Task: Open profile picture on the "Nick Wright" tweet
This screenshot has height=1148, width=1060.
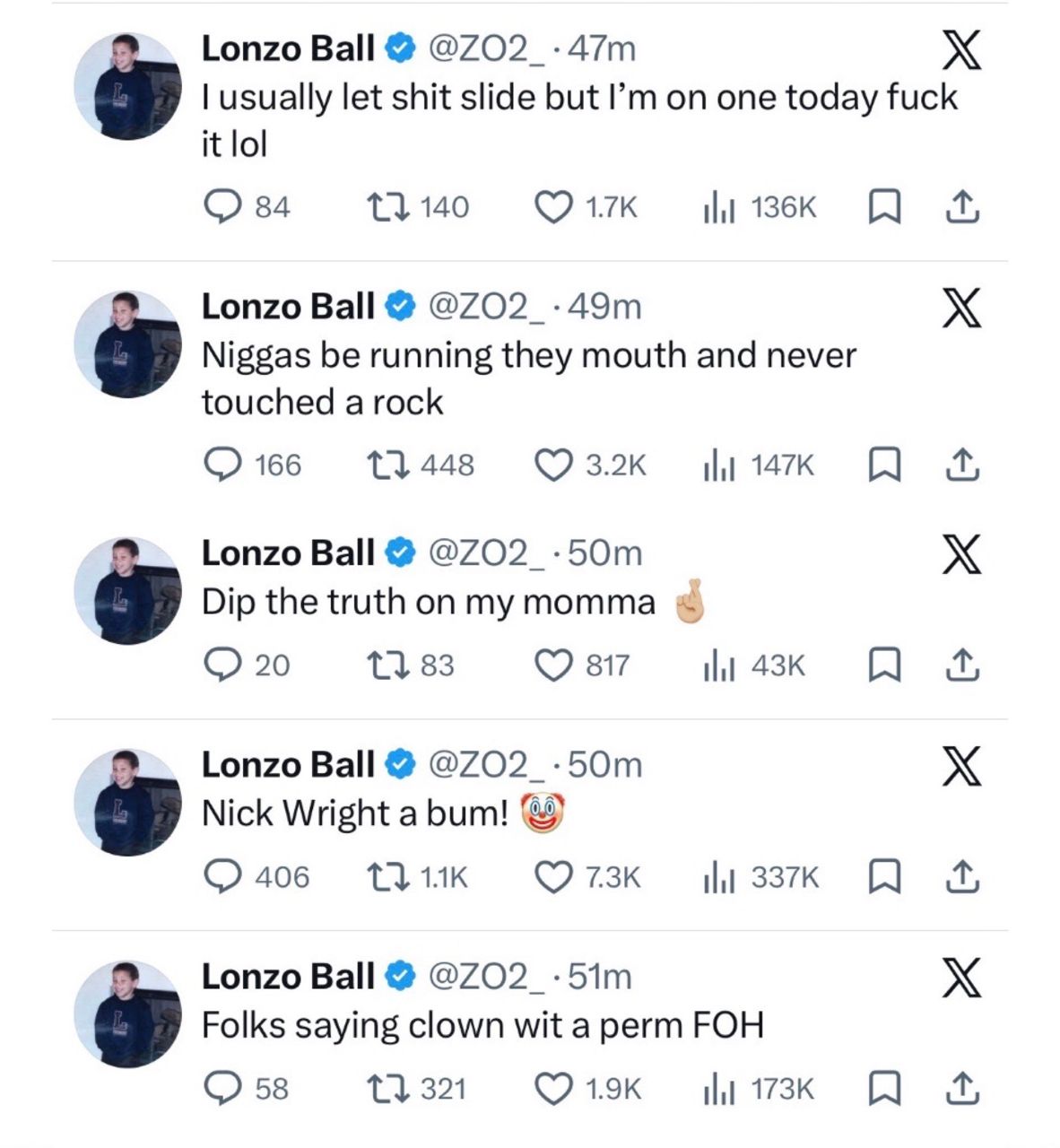Action: 127,803
